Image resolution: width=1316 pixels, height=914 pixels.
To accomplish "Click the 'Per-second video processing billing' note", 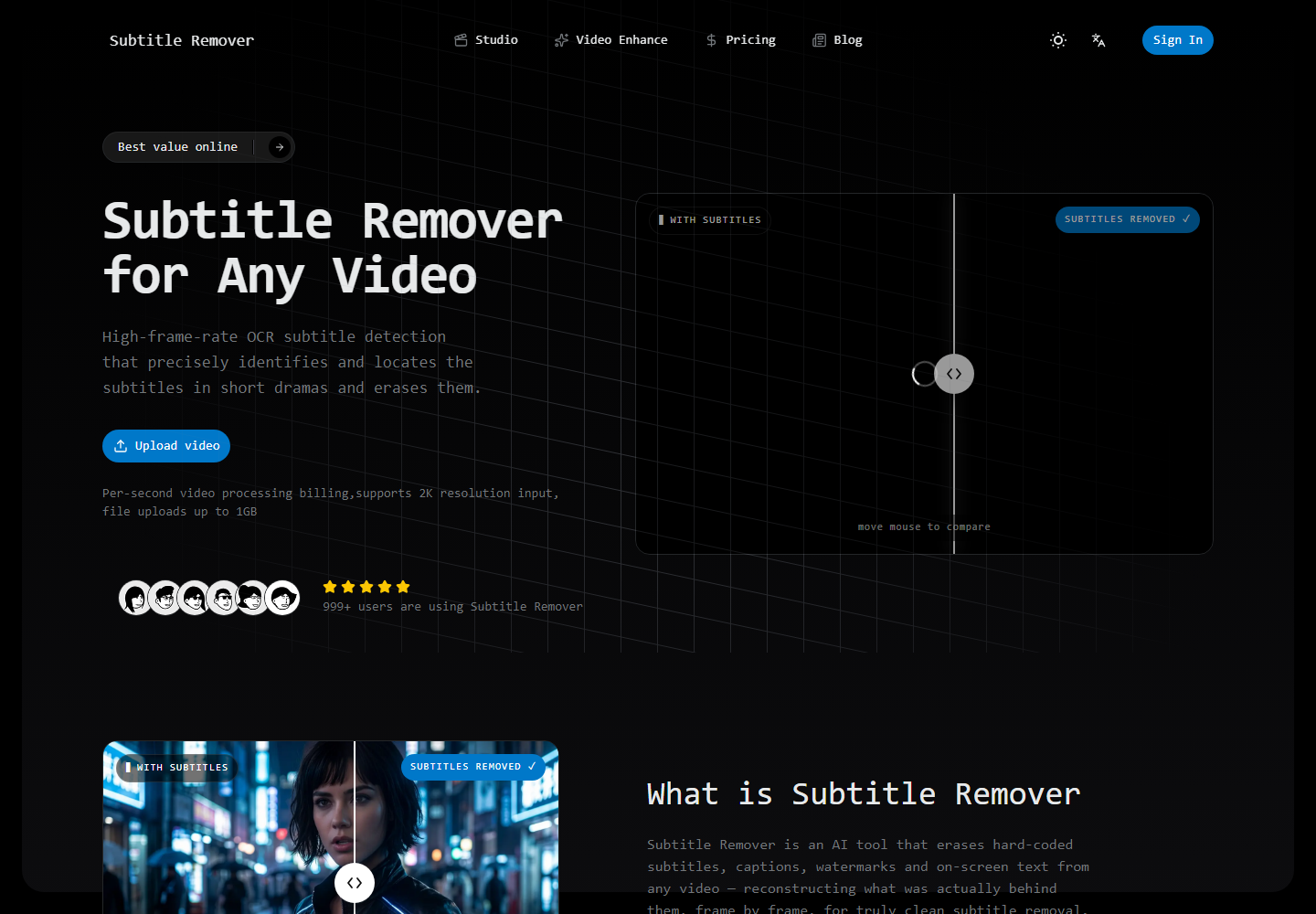I will pyautogui.click(x=330, y=503).
